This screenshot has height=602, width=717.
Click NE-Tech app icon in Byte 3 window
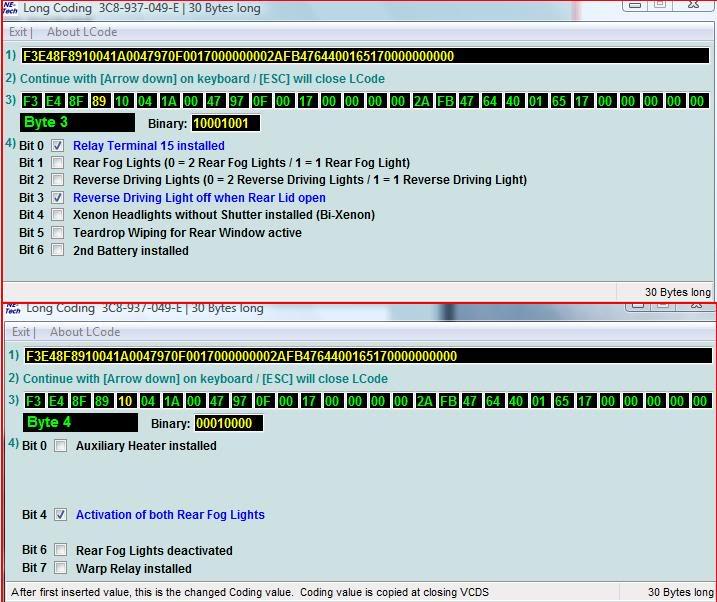pyautogui.click(x=10, y=8)
